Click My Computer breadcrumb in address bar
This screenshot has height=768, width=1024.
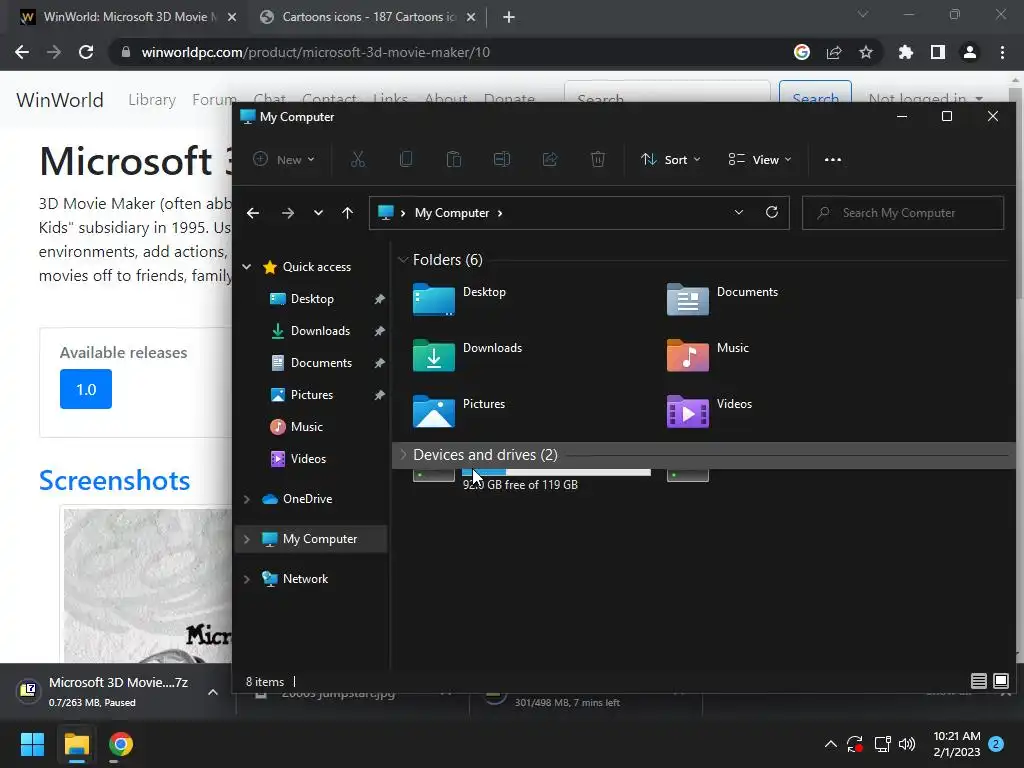point(452,213)
